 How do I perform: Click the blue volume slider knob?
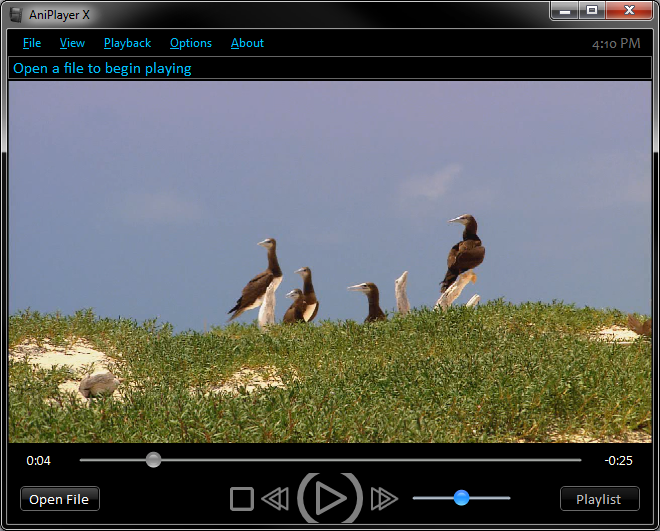pos(461,497)
